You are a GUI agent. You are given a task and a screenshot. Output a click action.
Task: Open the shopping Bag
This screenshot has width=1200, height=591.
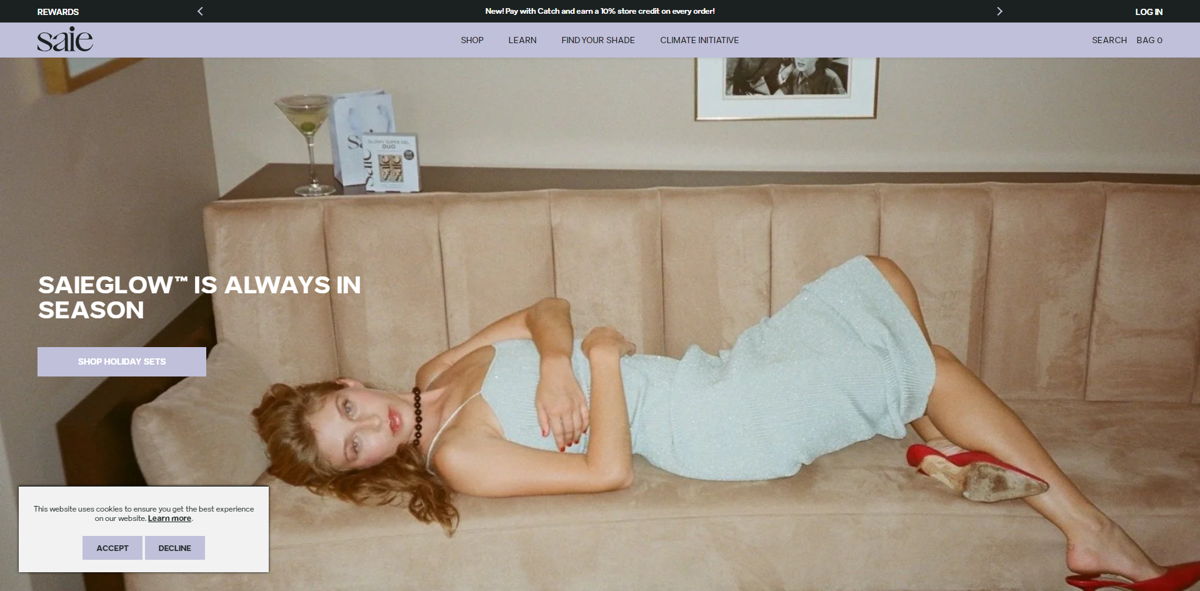pyautogui.click(x=1149, y=40)
